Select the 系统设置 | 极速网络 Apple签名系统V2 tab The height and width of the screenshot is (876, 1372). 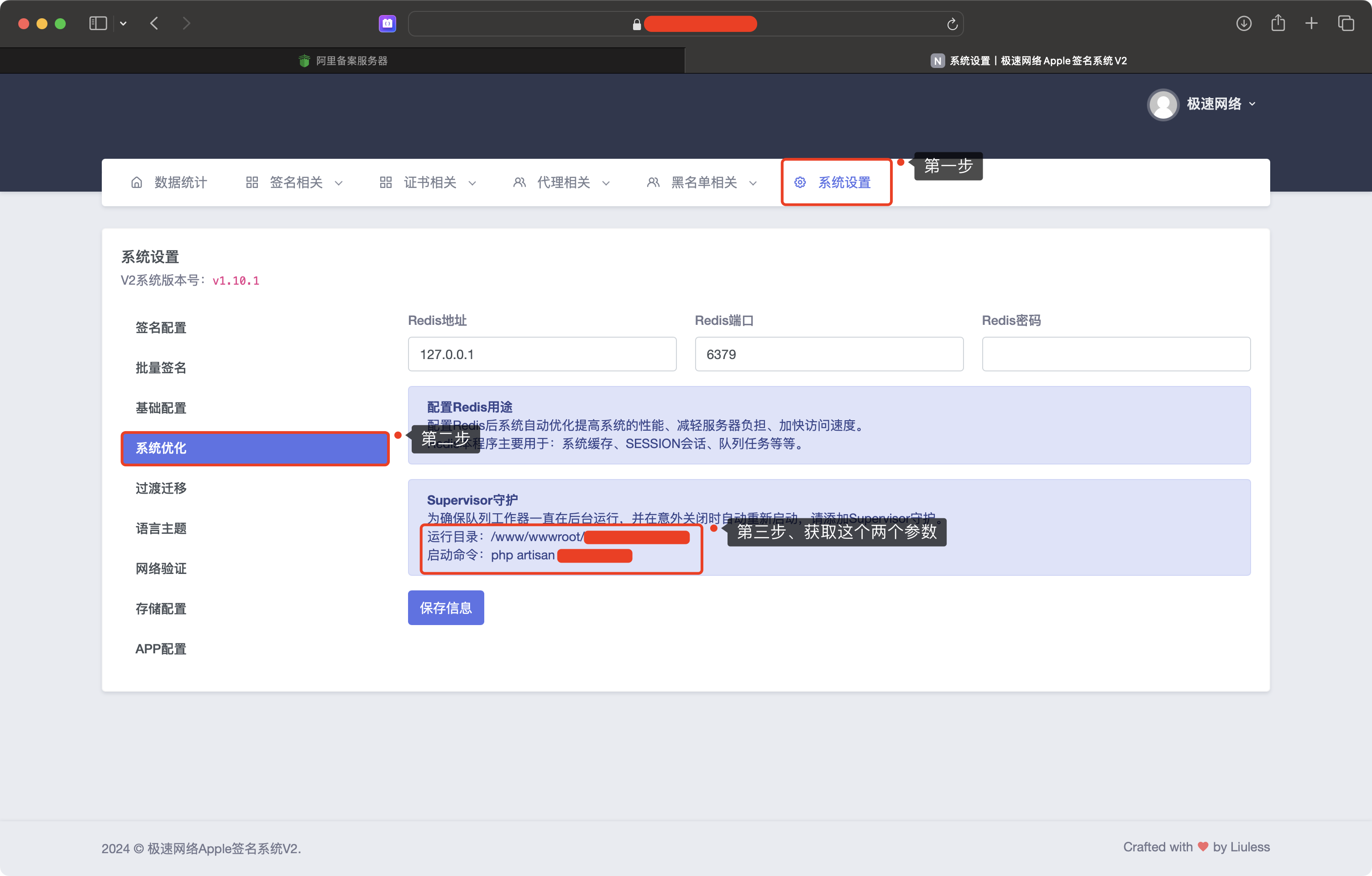(1028, 60)
